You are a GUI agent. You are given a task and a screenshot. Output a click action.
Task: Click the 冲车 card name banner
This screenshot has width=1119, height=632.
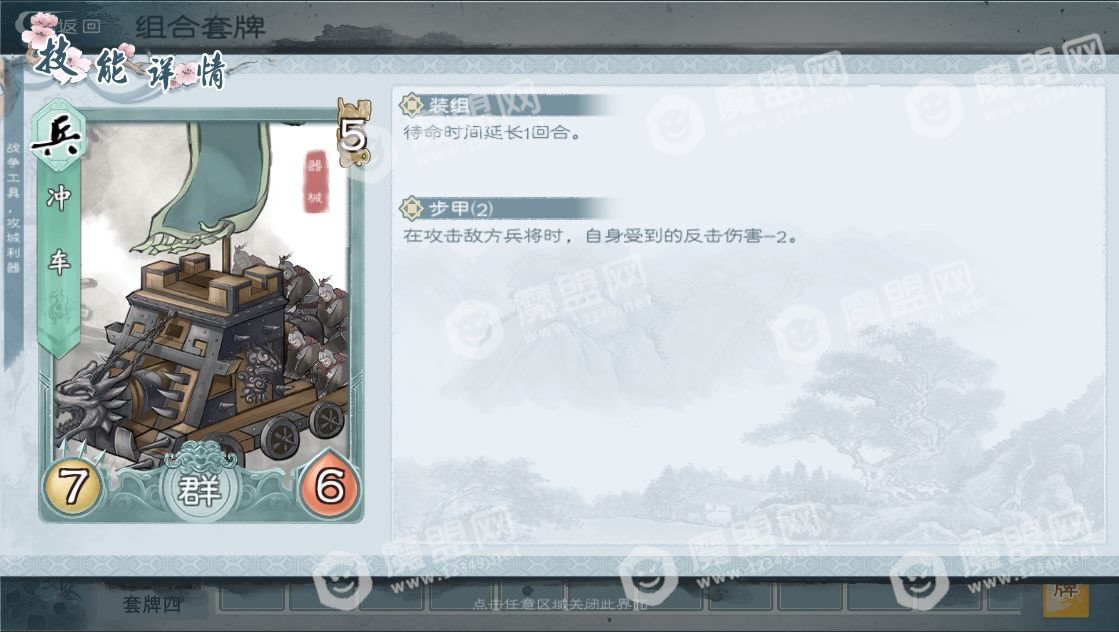pyautogui.click(x=59, y=230)
